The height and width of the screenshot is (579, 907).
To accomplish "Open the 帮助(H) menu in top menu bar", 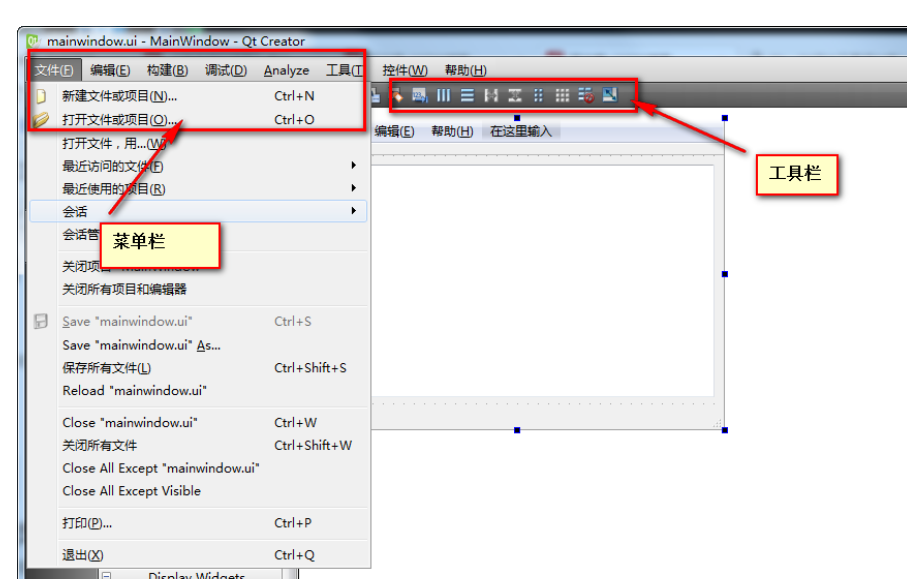I will (x=465, y=71).
